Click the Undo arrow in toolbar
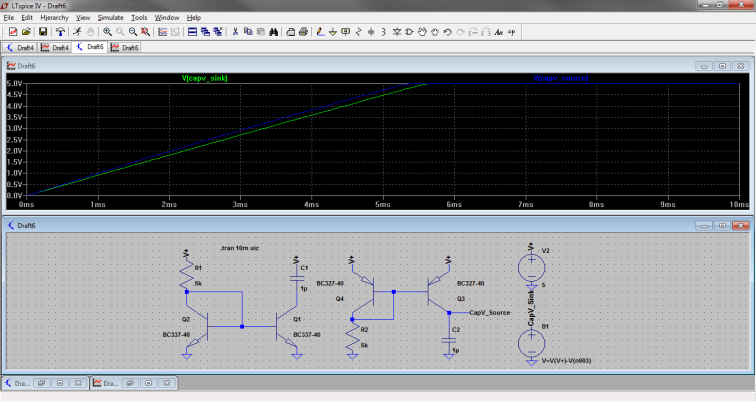Screen dimensions: 756x402 point(447,32)
